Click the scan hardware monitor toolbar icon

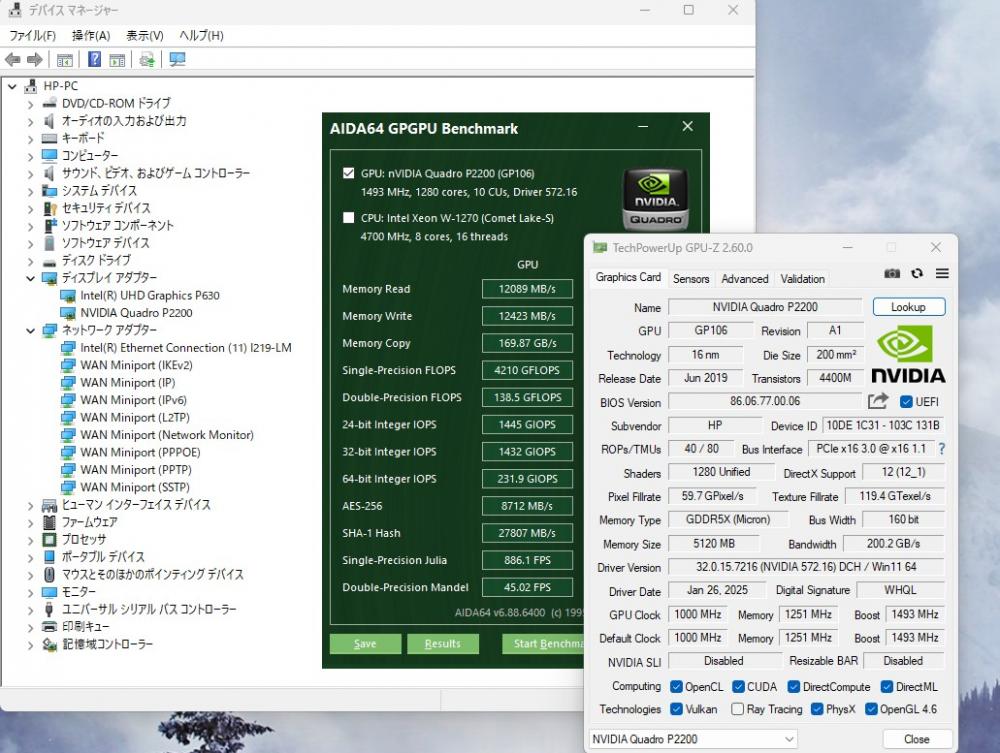[177, 60]
